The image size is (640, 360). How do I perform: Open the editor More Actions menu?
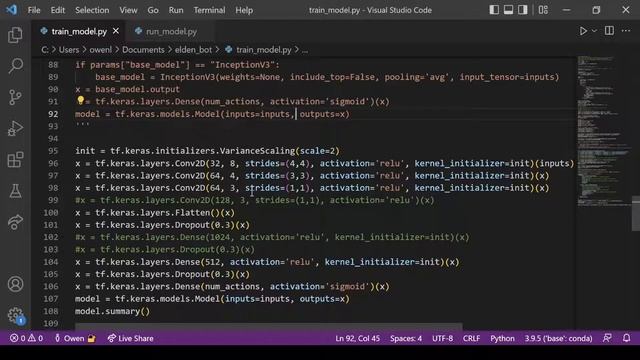626,31
